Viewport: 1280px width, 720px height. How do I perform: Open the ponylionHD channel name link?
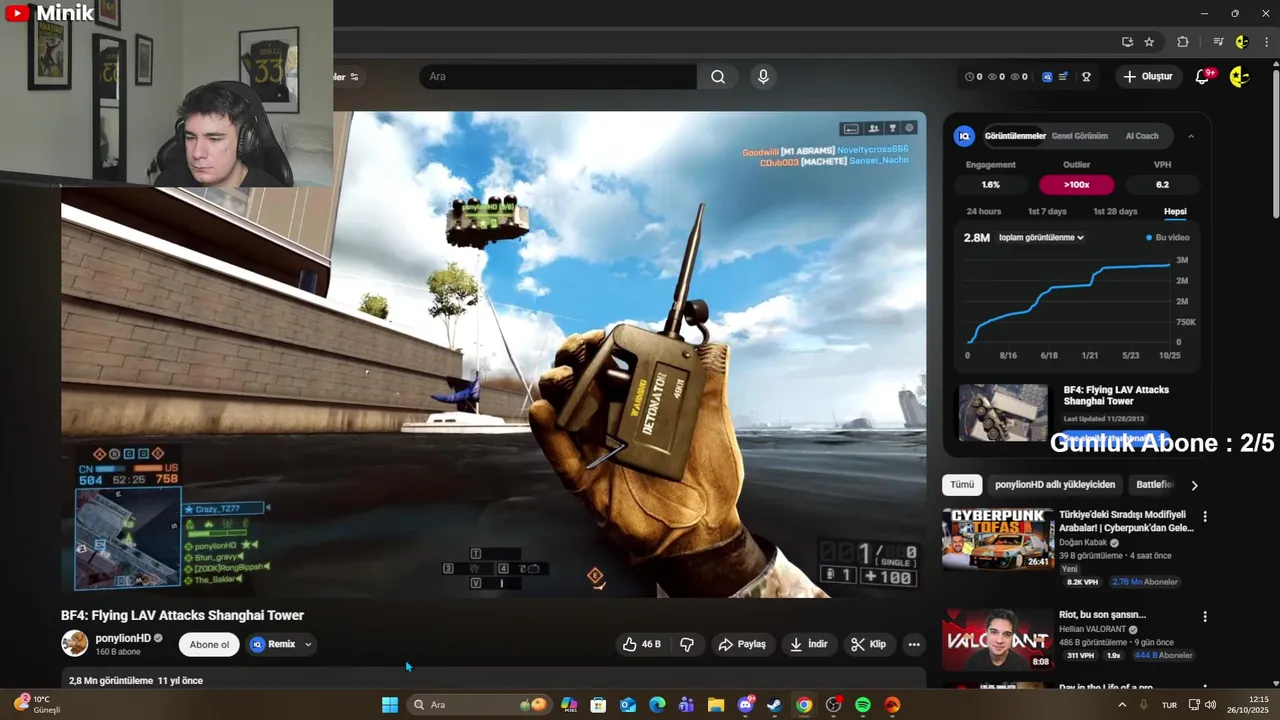[123, 638]
